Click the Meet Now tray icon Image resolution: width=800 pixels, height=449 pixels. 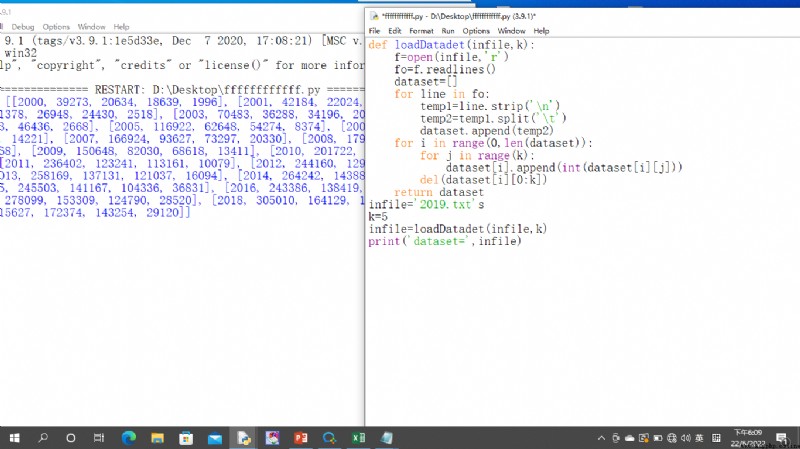(x=616, y=438)
